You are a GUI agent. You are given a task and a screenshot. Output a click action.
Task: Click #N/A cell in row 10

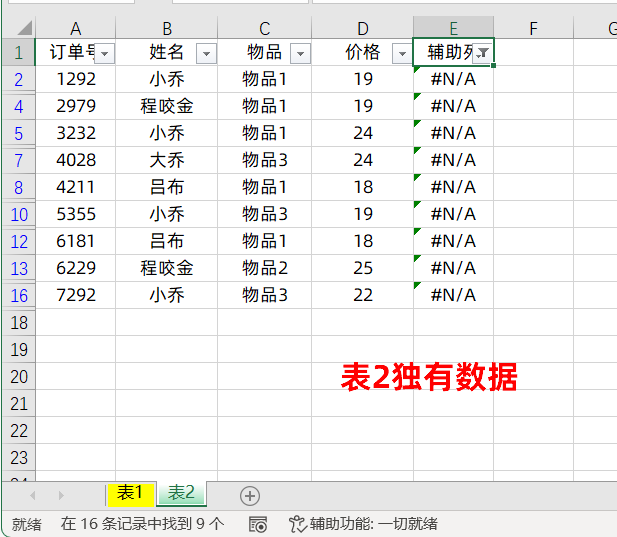tap(453, 214)
